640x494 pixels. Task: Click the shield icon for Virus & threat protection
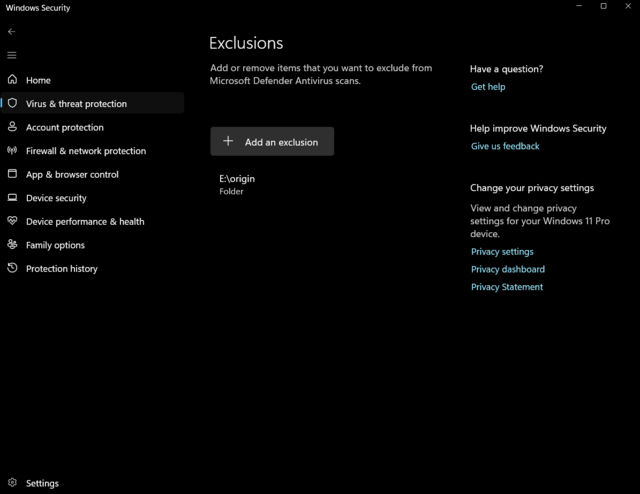tap(12, 103)
